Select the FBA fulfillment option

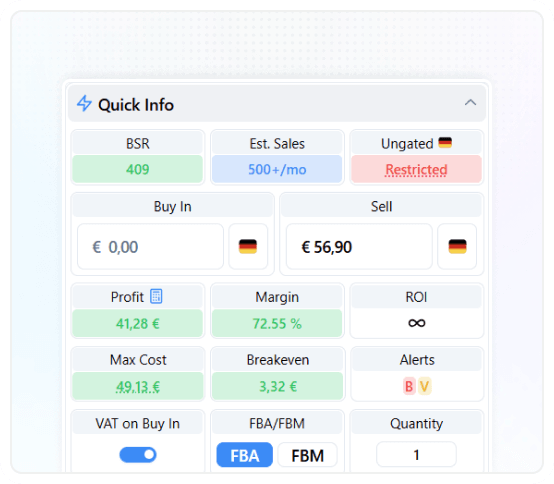(x=244, y=455)
